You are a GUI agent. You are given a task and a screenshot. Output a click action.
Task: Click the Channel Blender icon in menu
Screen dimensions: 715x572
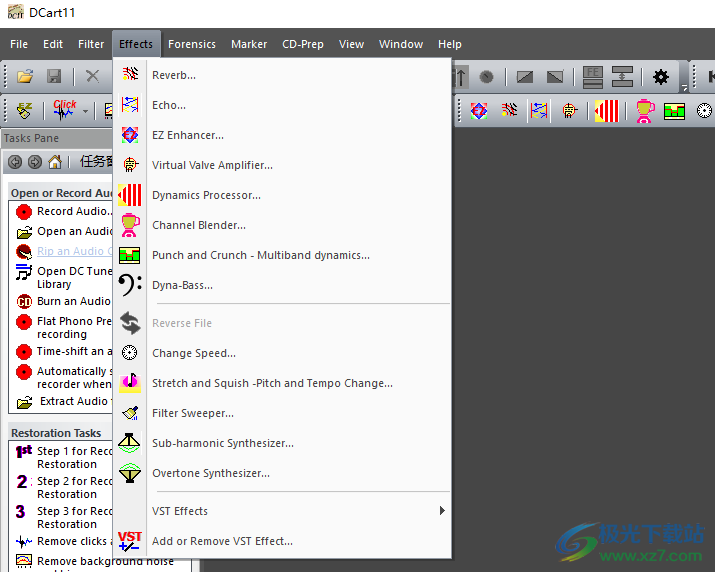pyautogui.click(x=130, y=225)
